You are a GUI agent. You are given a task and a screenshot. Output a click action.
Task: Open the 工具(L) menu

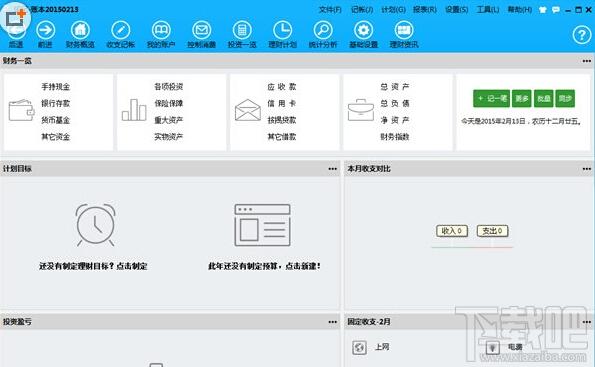tap(488, 9)
